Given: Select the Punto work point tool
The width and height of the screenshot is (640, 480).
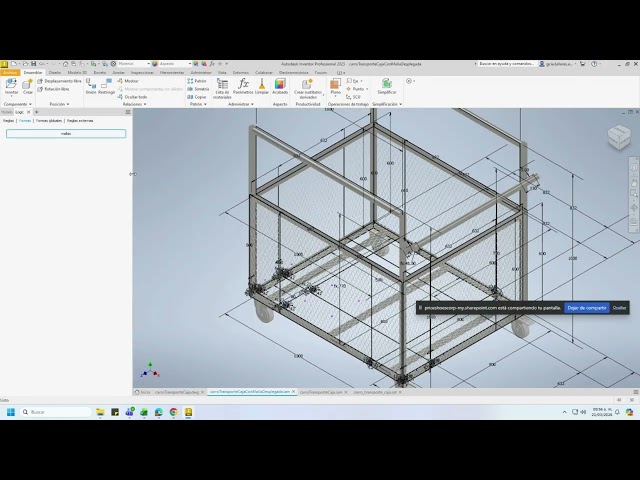Looking at the screenshot, I should coord(357,89).
